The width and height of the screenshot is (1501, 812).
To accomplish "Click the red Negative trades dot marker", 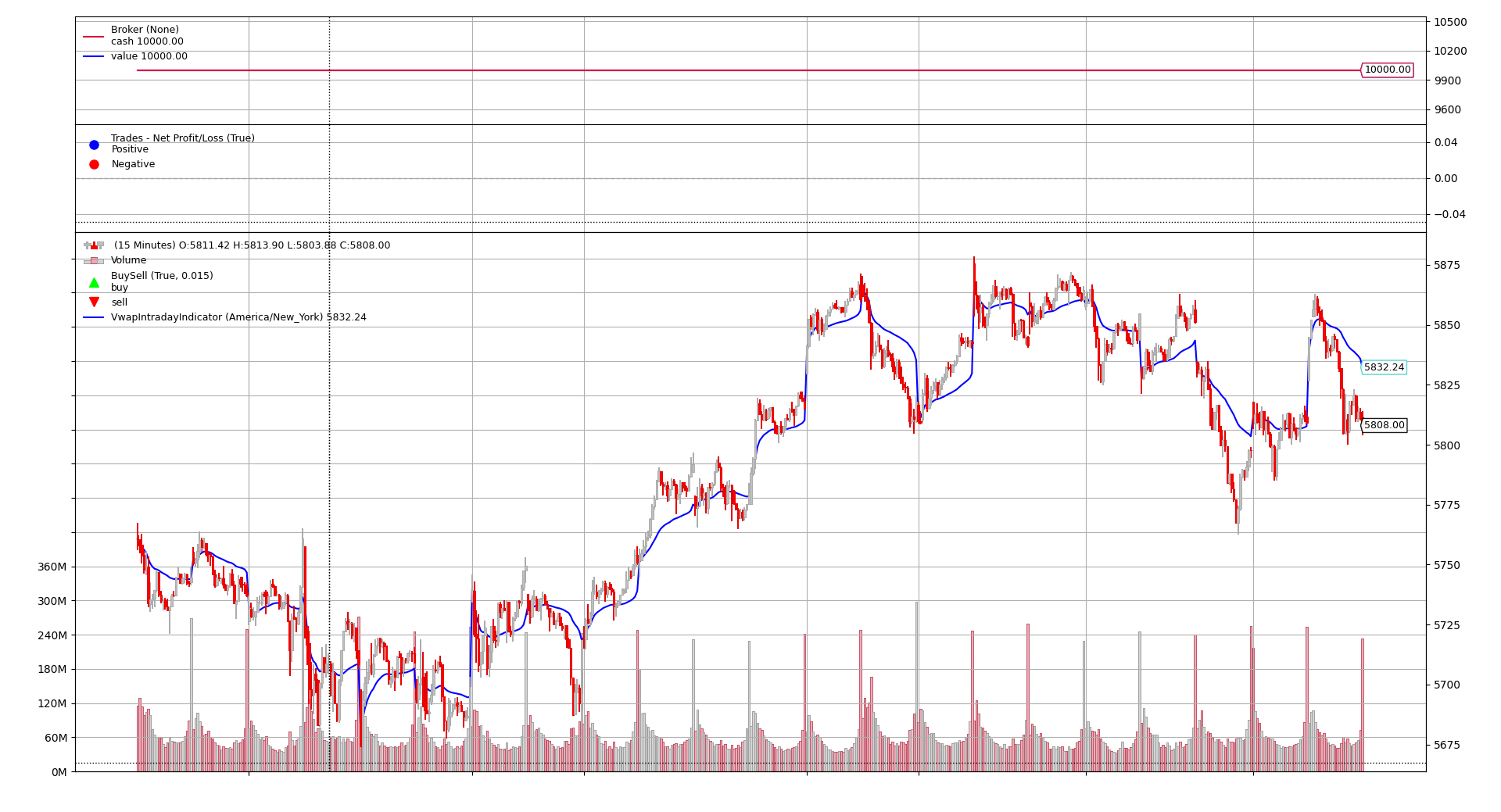I will coord(94,164).
